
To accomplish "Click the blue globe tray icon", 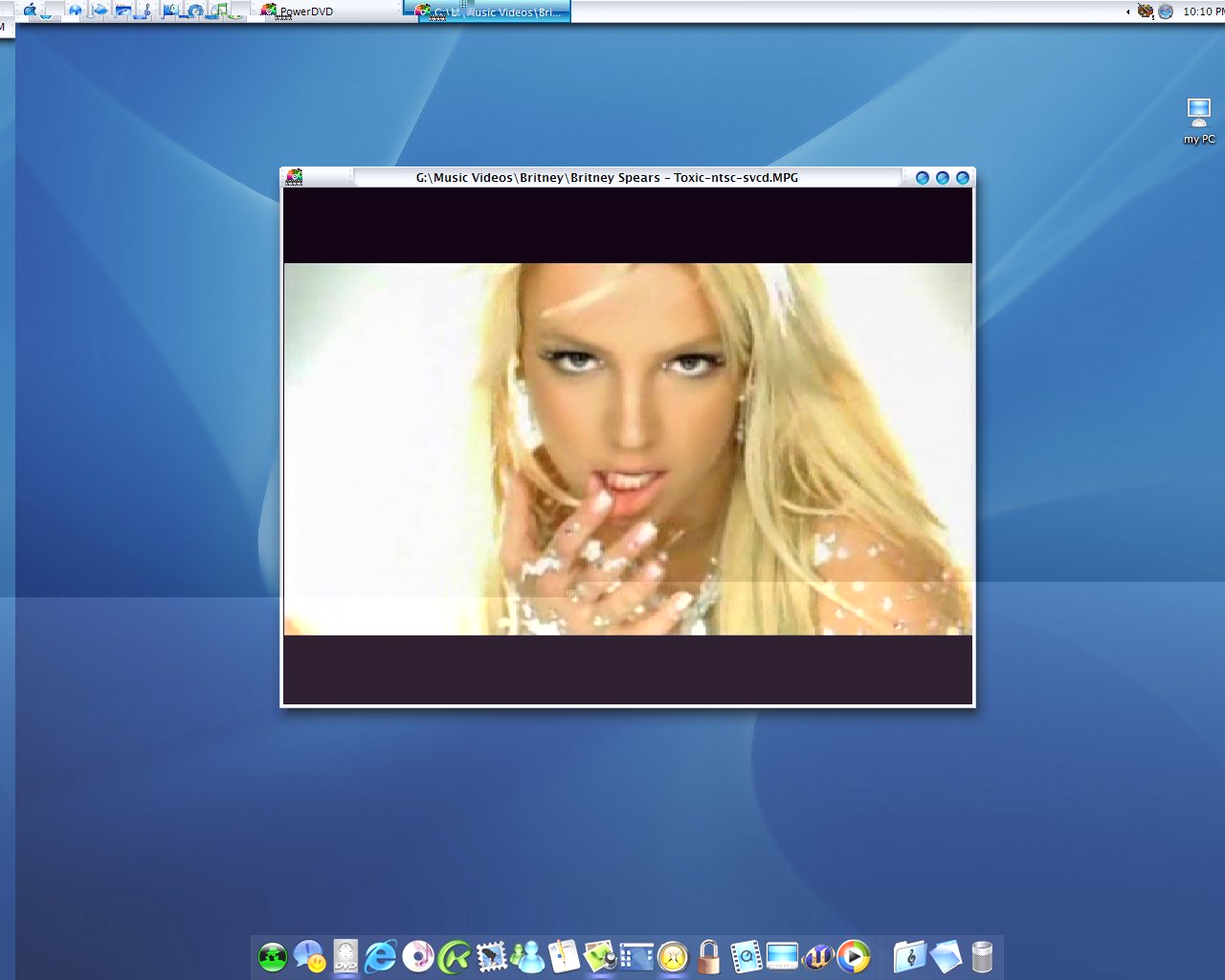I will pyautogui.click(x=1166, y=11).
